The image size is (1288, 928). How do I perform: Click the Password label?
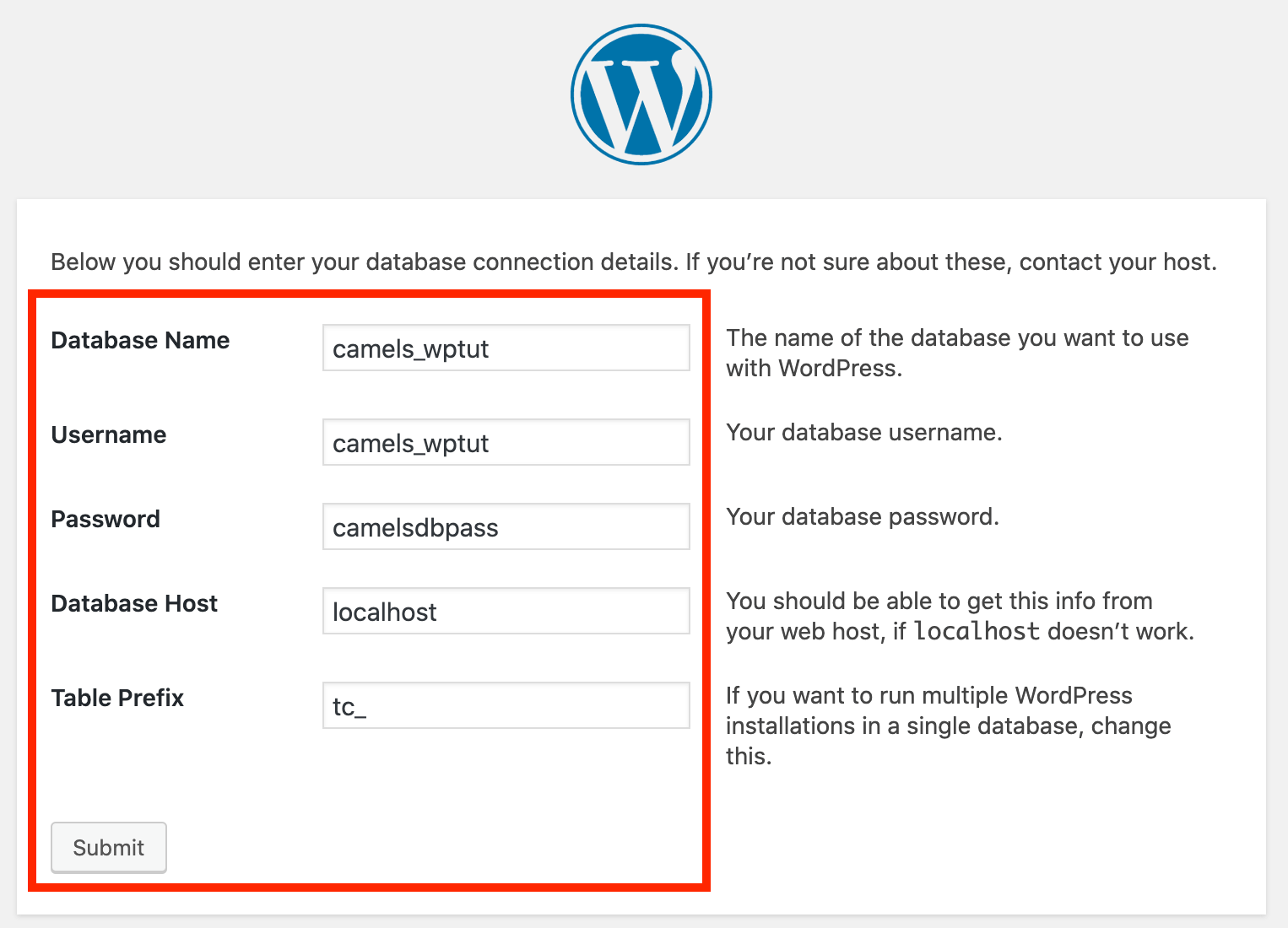[x=106, y=519]
